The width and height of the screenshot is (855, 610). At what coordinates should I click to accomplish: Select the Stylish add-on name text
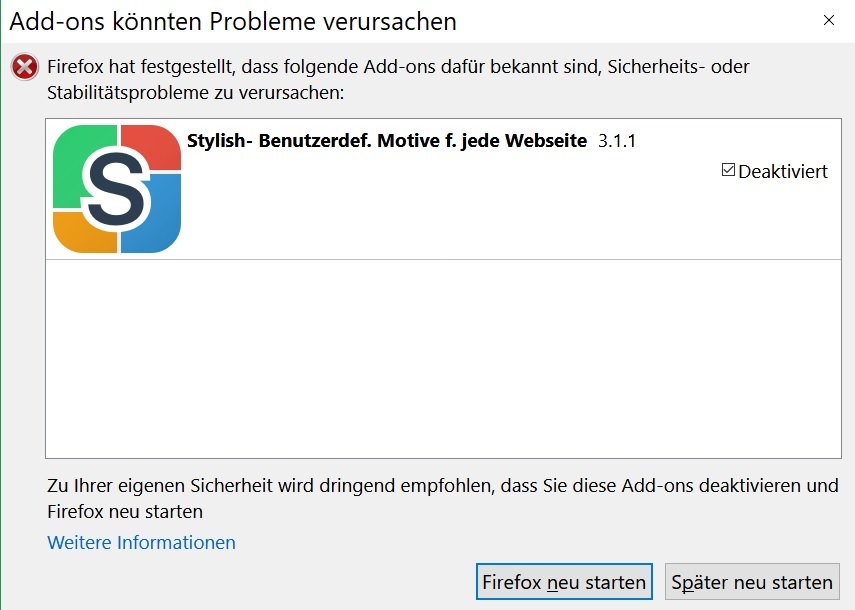[386, 141]
